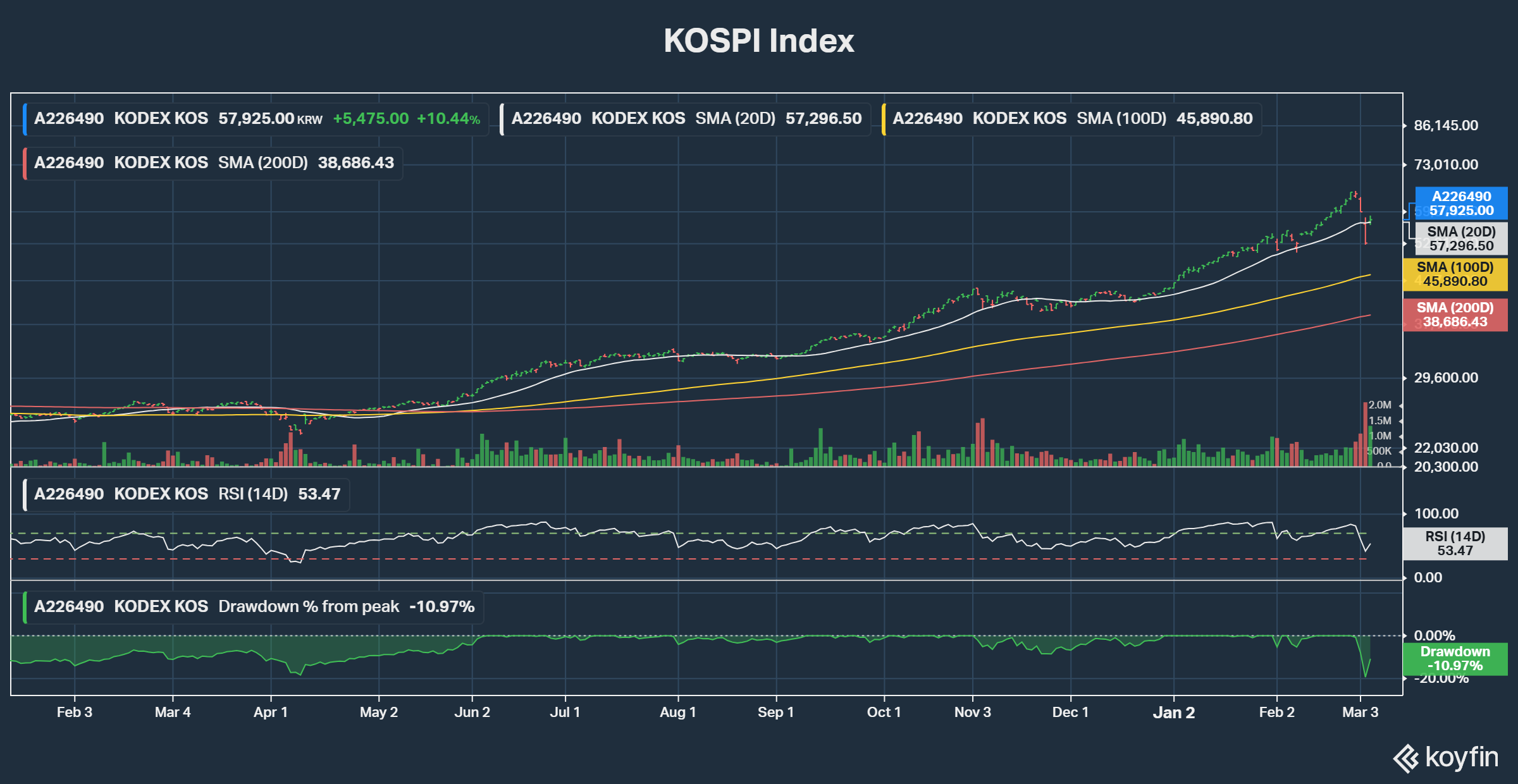The image size is (1518, 784).
Task: Click the Jan 2 date axis label
Action: point(1173,713)
